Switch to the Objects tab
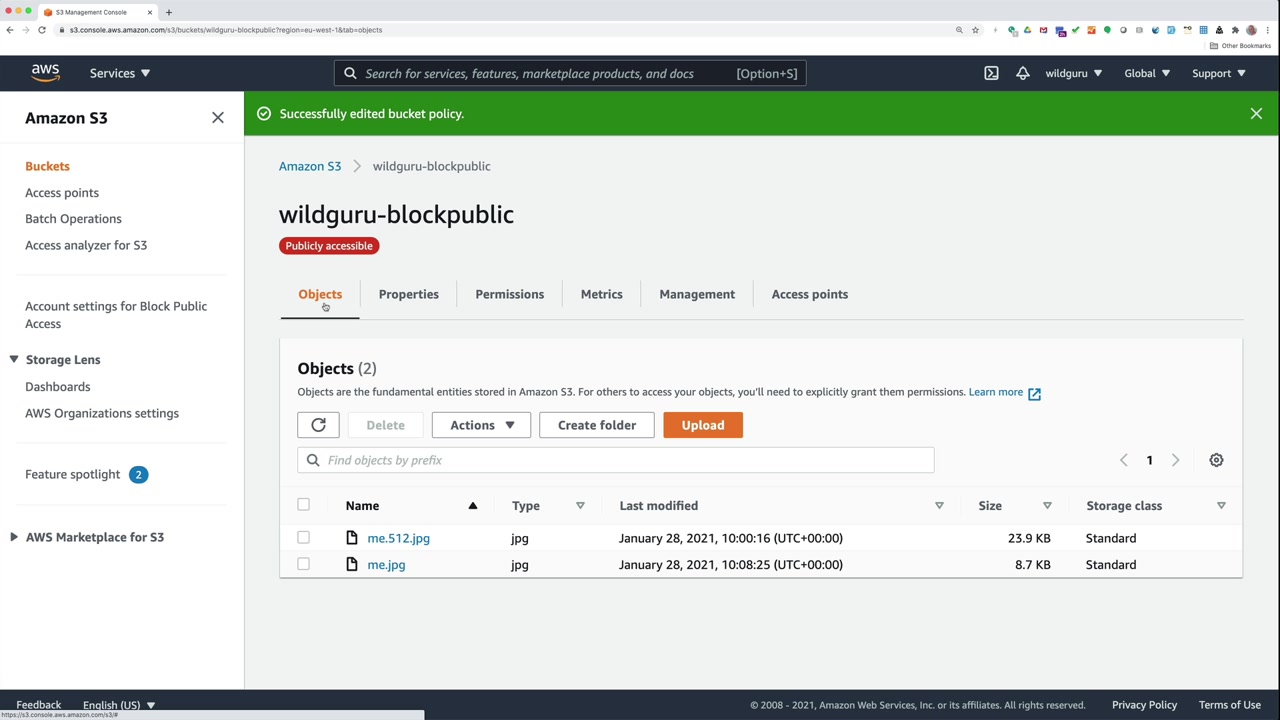Viewport: 1280px width, 720px height. [x=320, y=295]
